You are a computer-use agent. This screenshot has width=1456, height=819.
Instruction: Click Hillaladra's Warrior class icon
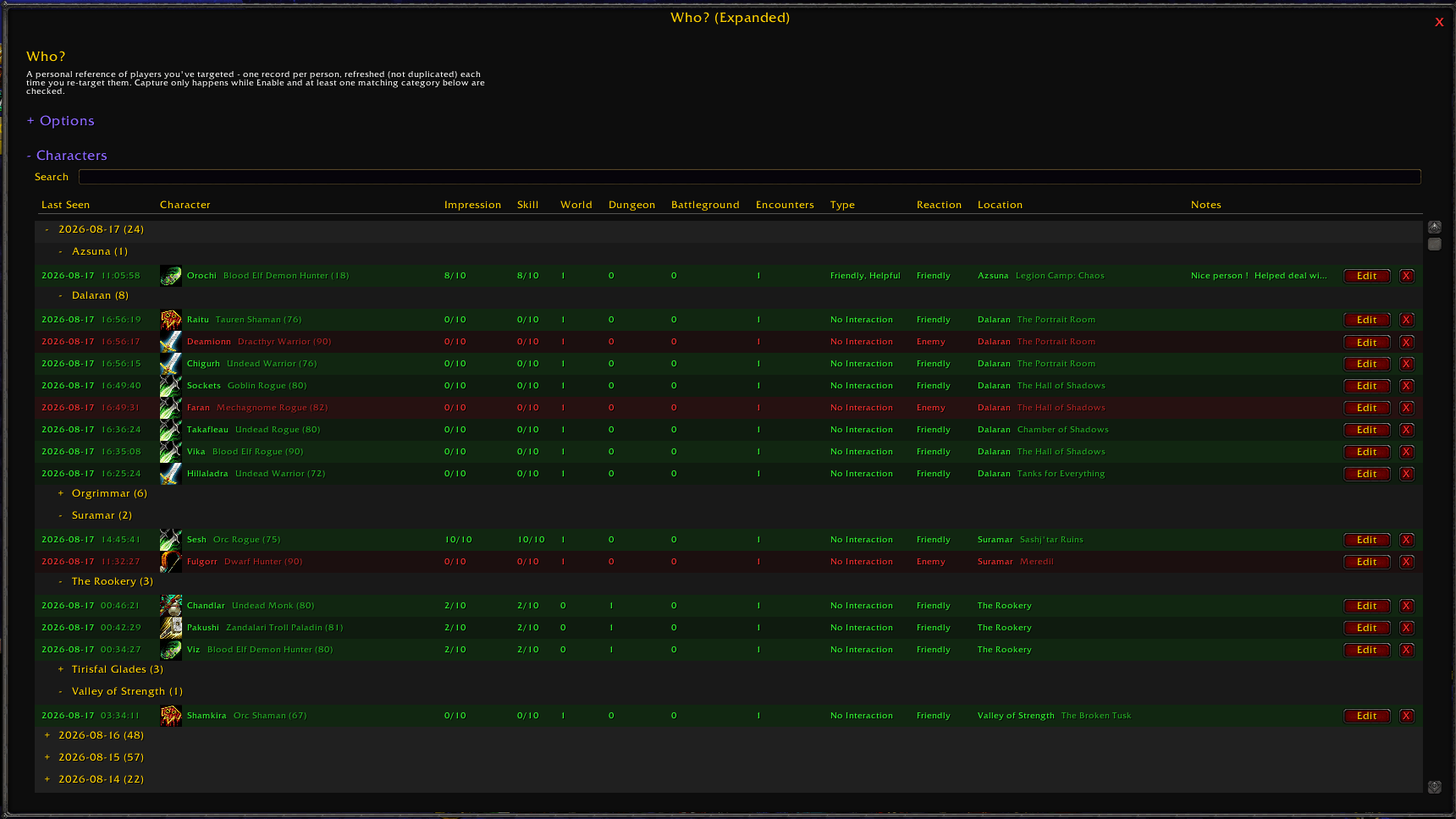(171, 474)
